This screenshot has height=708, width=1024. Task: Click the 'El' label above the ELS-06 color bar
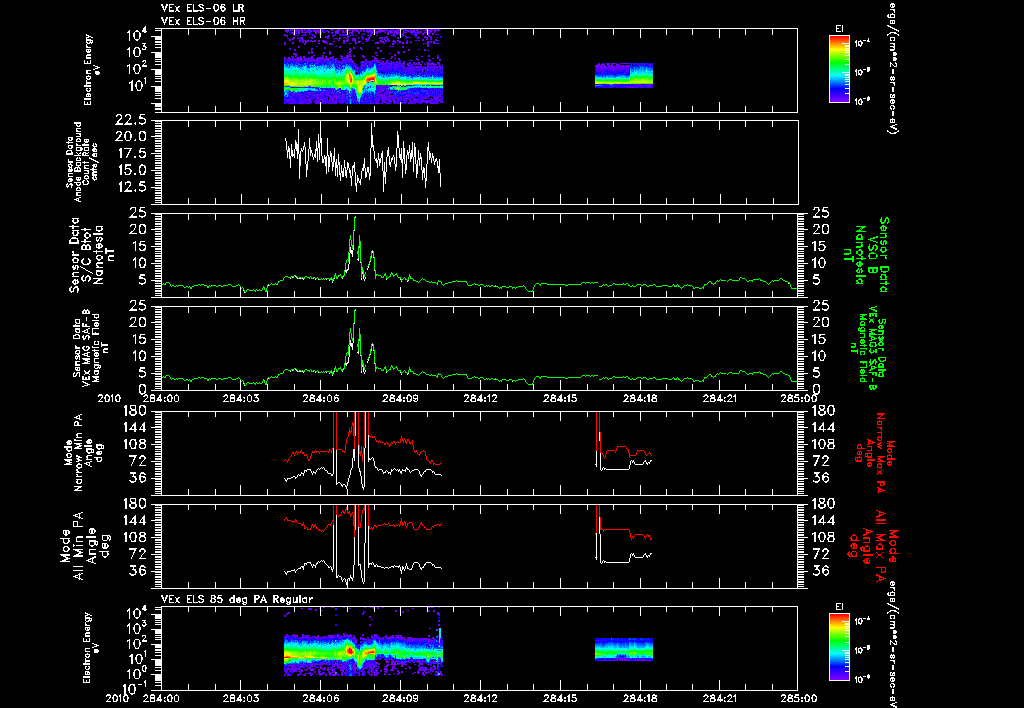pyautogui.click(x=839, y=29)
